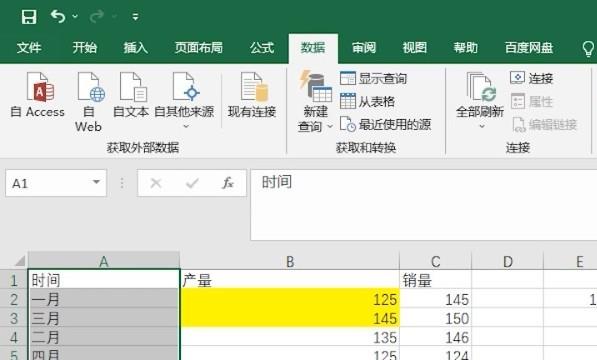Click cell A2 containing 一月
This screenshot has width=597, height=360.
click(x=104, y=299)
